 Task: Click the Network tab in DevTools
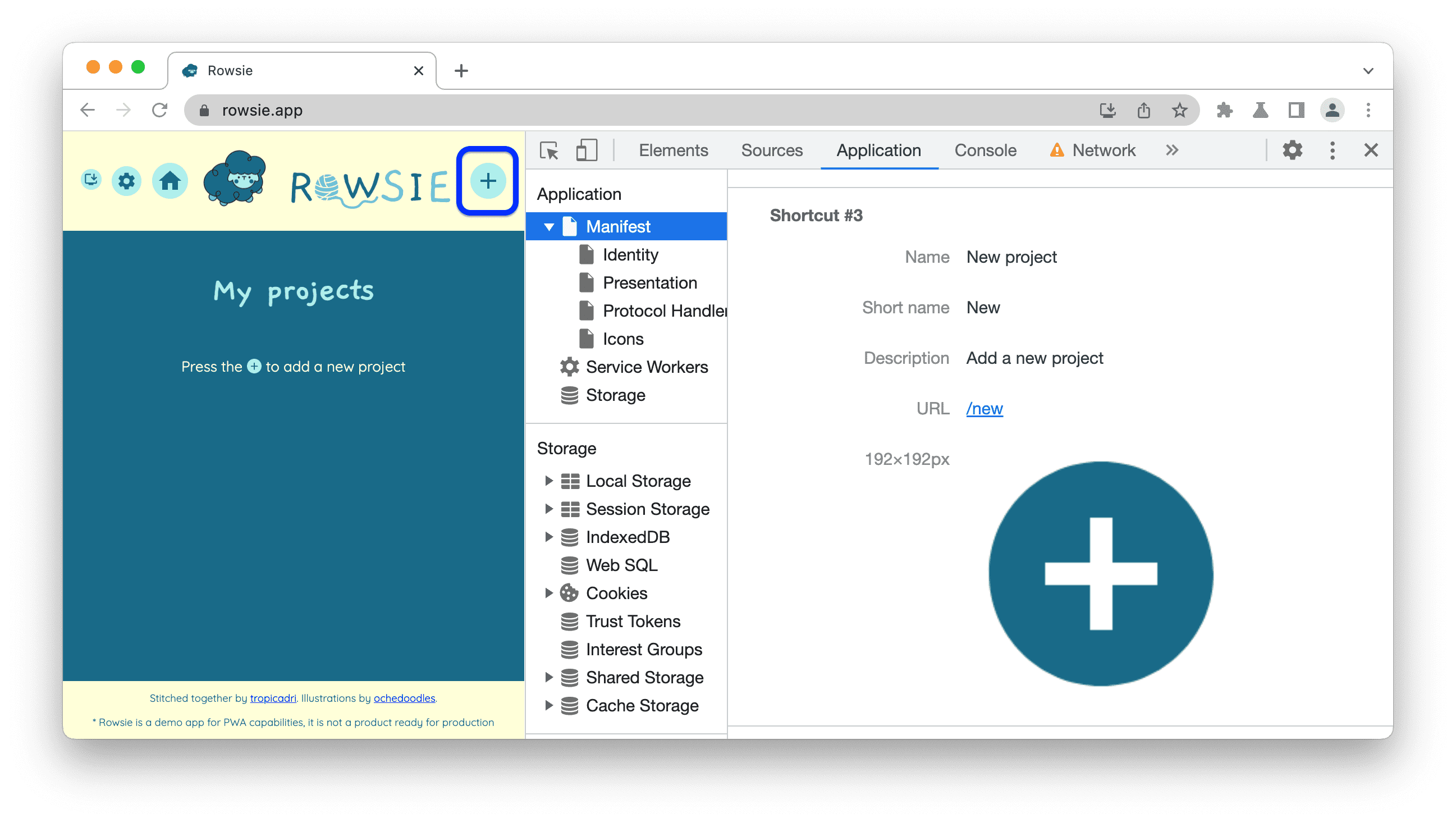tap(1102, 149)
